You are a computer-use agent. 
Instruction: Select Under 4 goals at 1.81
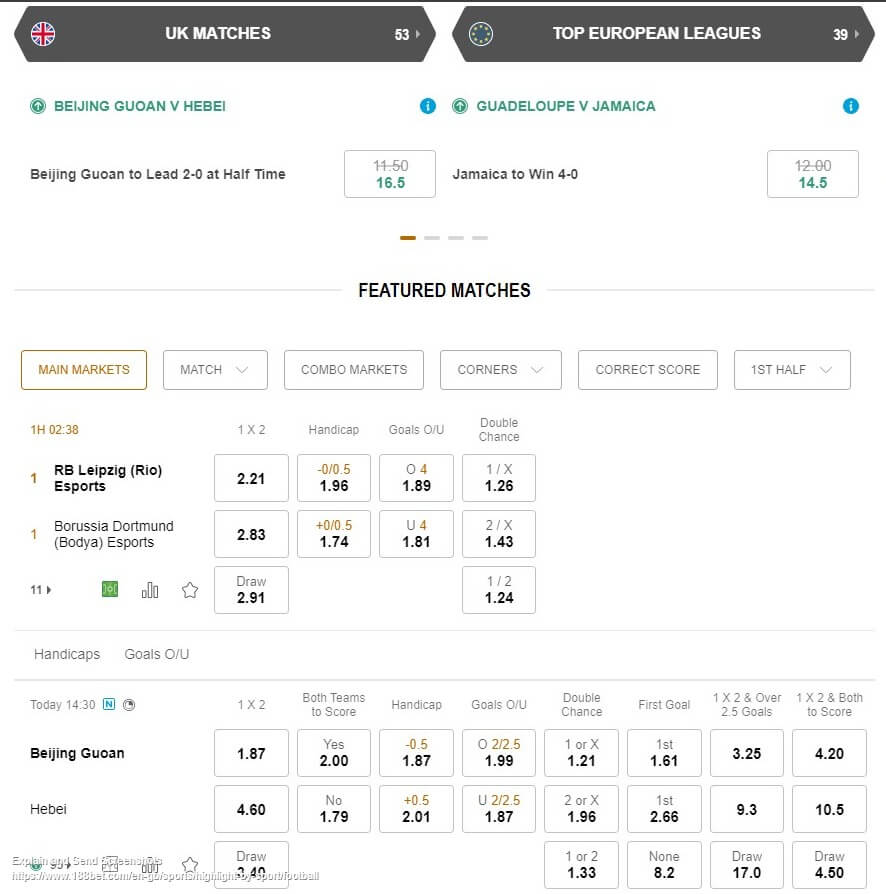[416, 534]
